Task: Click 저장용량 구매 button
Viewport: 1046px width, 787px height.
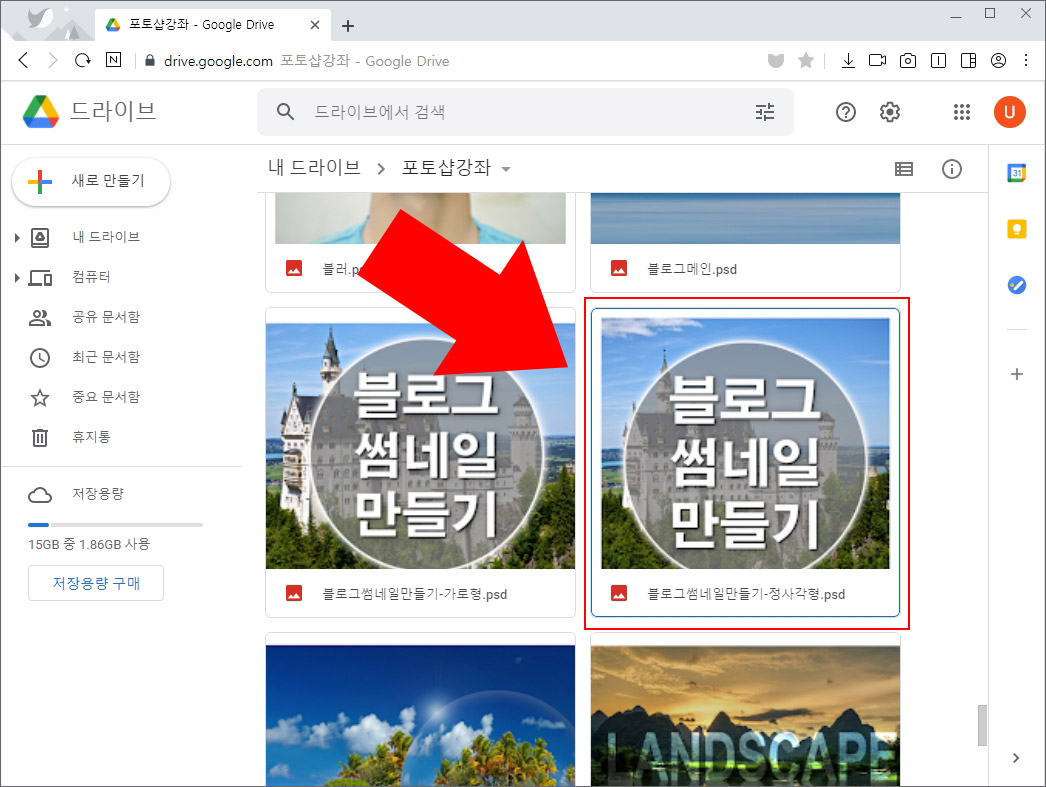Action: pyautogui.click(x=96, y=583)
